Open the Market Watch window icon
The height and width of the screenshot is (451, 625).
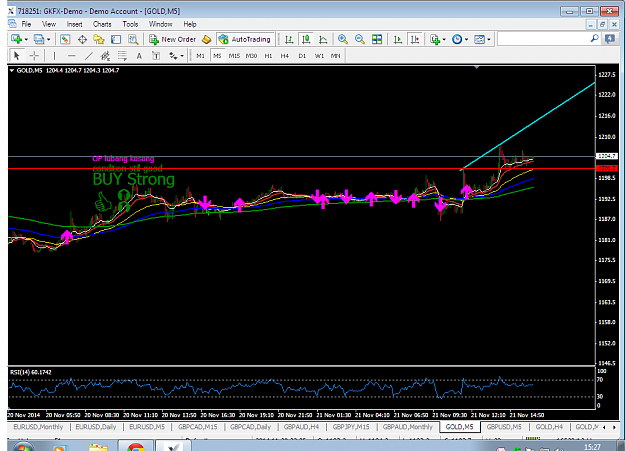tap(65, 39)
